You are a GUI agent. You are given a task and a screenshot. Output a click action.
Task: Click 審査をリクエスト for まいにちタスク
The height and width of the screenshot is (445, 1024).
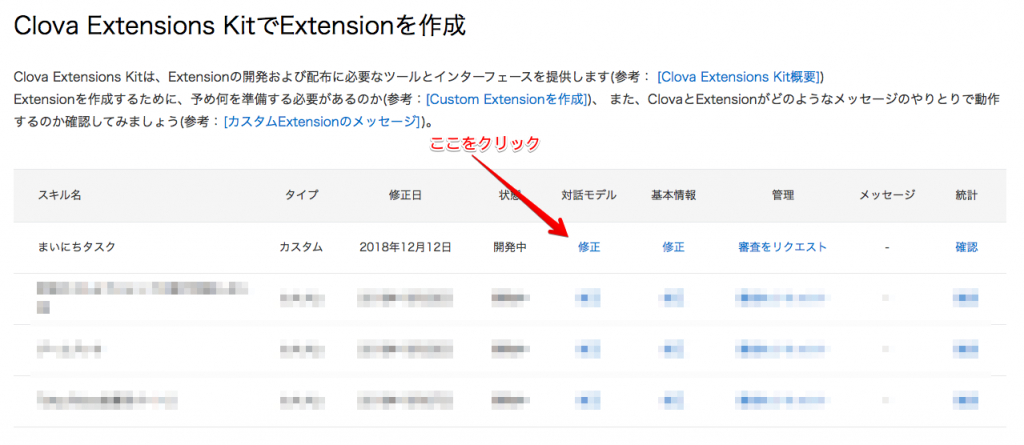click(x=782, y=247)
